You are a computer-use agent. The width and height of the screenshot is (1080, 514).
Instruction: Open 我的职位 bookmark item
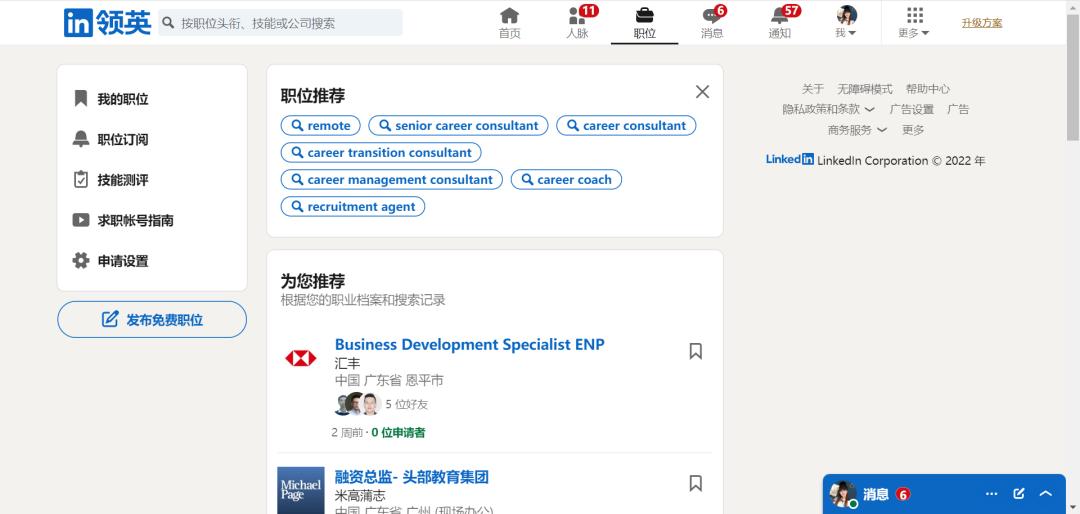[111, 99]
